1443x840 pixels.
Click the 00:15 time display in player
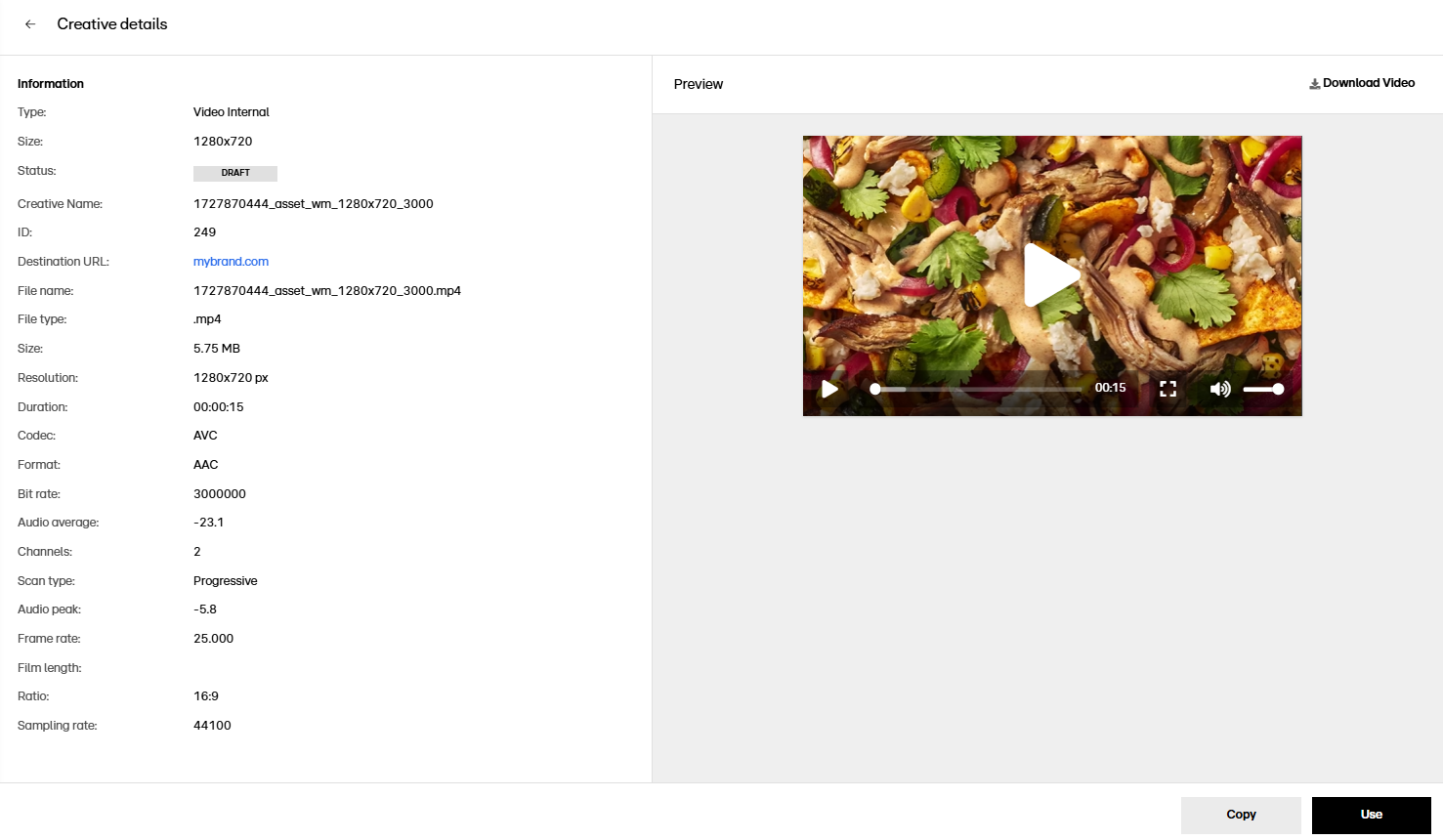point(1110,388)
